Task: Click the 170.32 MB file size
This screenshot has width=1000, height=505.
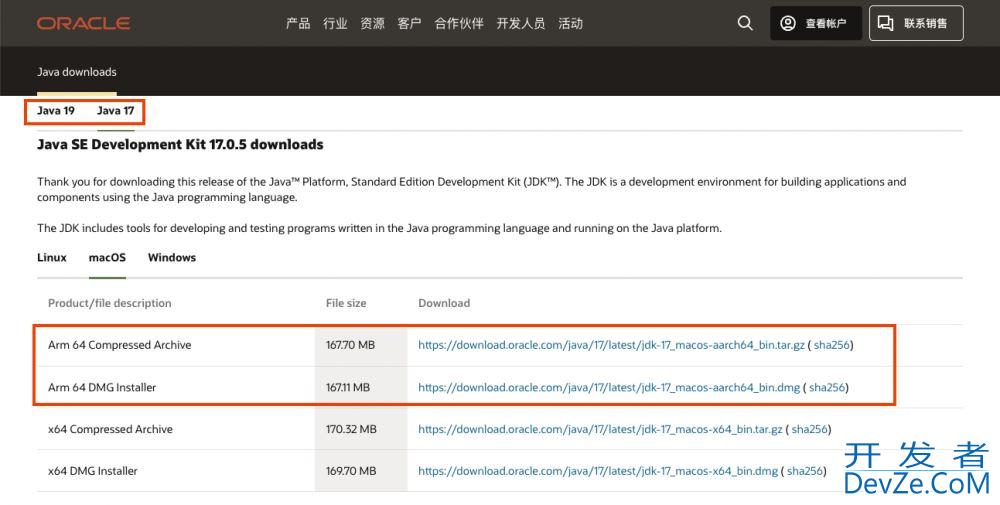Action: pos(351,429)
